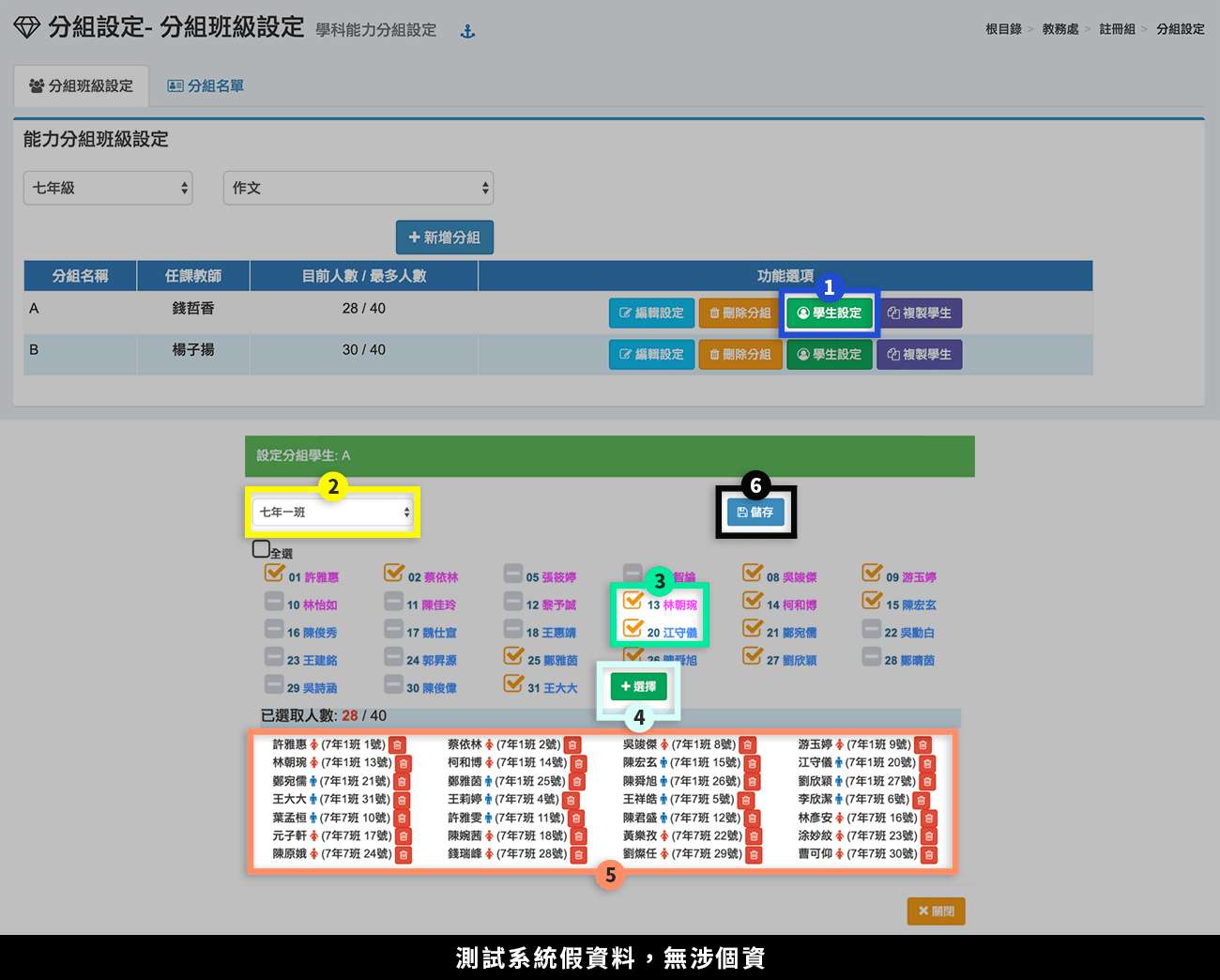Tick the checkbox for 10 林怡如

pyautogui.click(x=274, y=602)
